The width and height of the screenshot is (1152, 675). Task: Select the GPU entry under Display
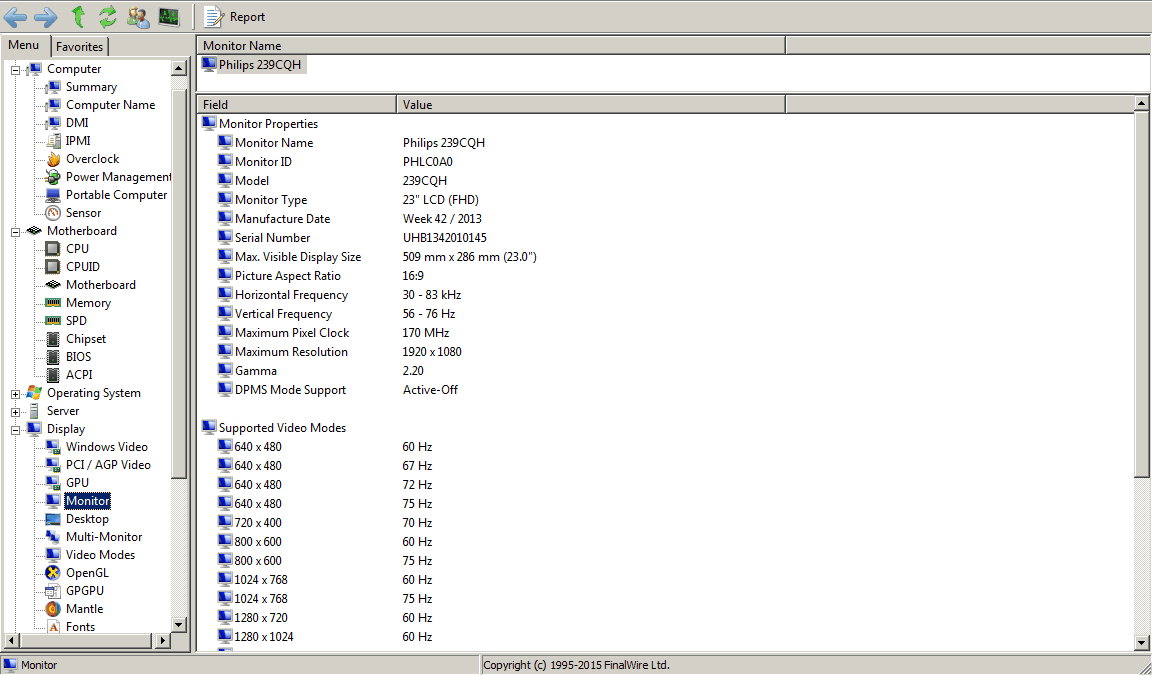(x=77, y=483)
